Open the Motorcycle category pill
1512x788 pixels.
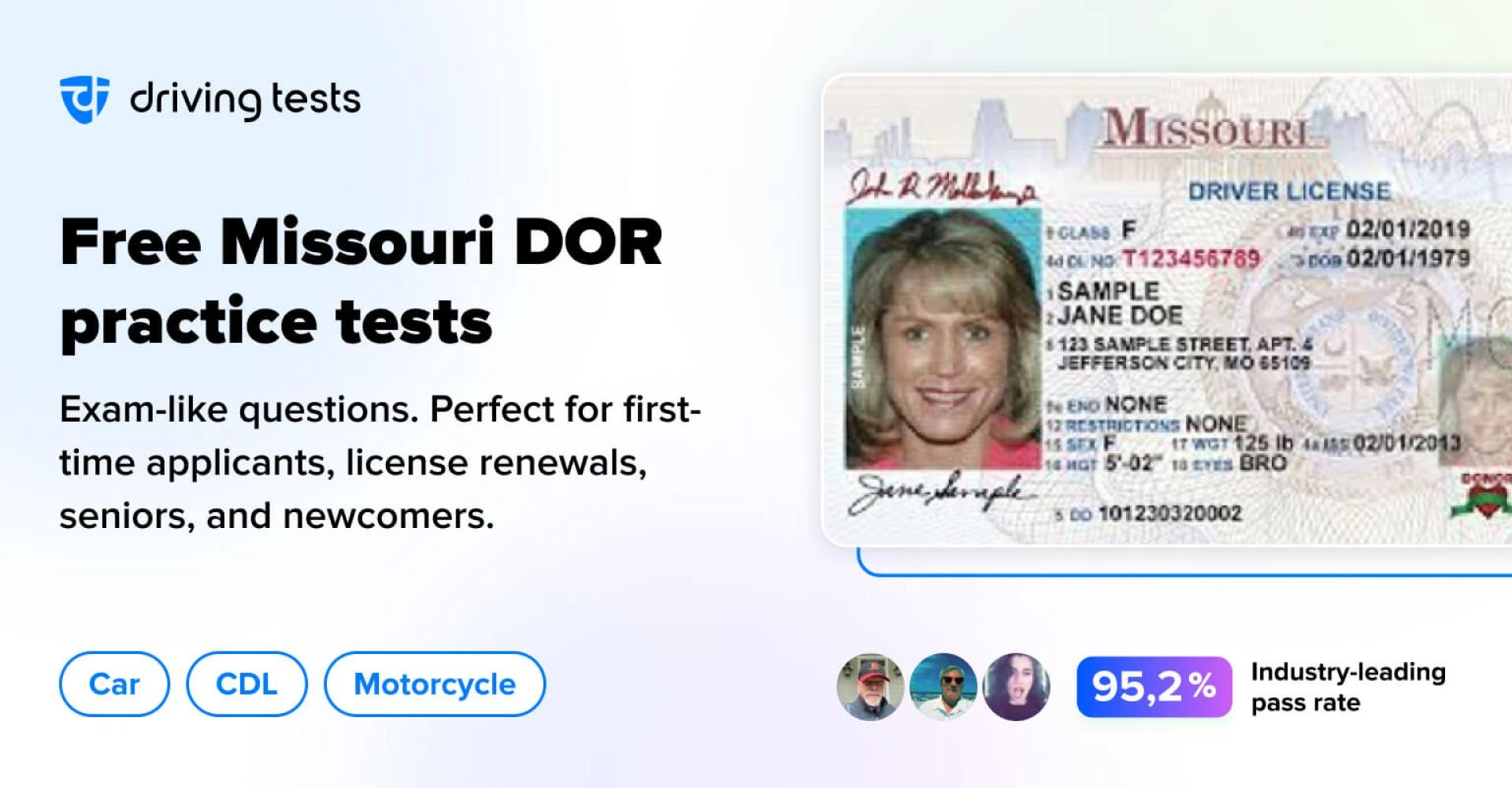click(x=435, y=684)
